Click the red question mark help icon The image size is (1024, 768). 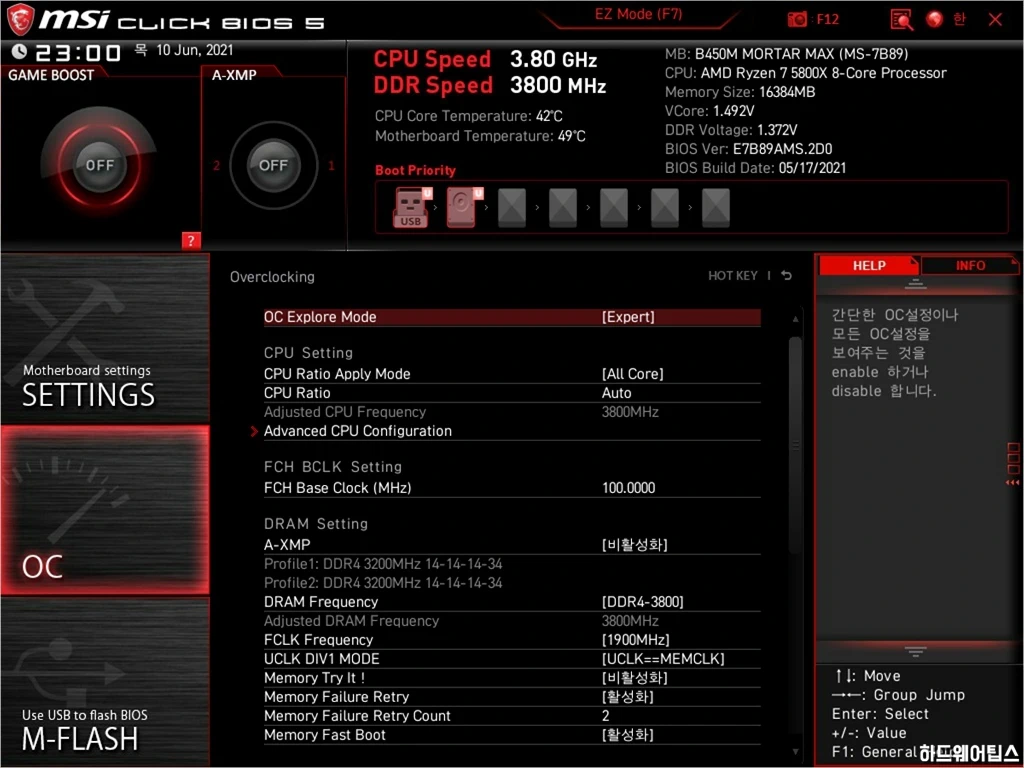point(192,240)
